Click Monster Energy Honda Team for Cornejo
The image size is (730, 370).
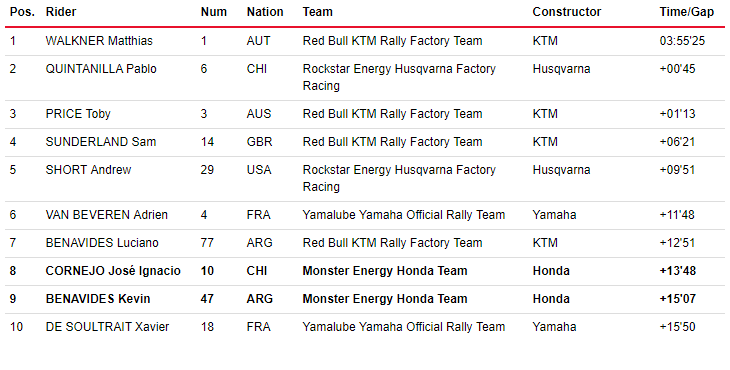click(x=385, y=271)
